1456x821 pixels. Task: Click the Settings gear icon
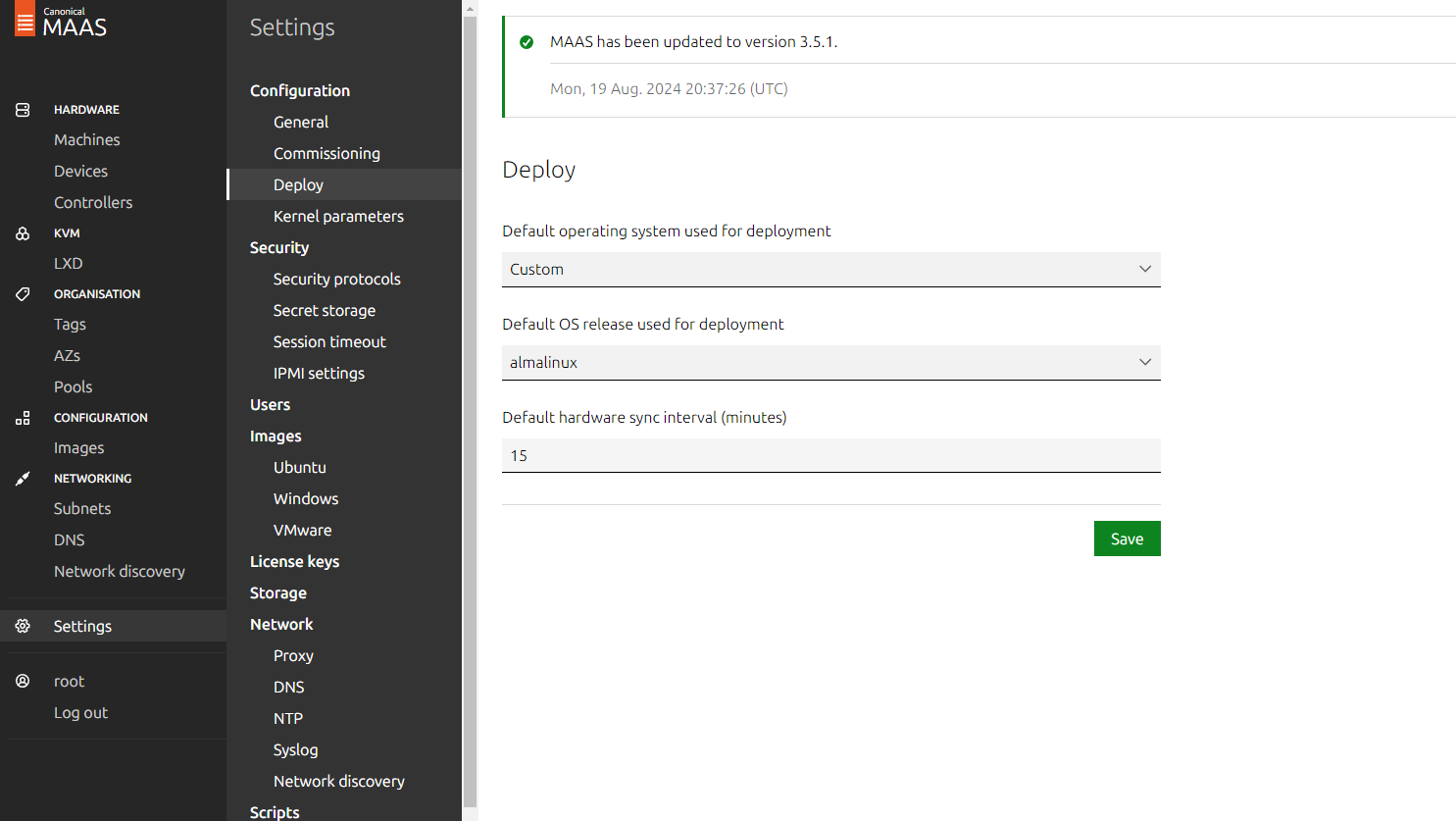[23, 626]
